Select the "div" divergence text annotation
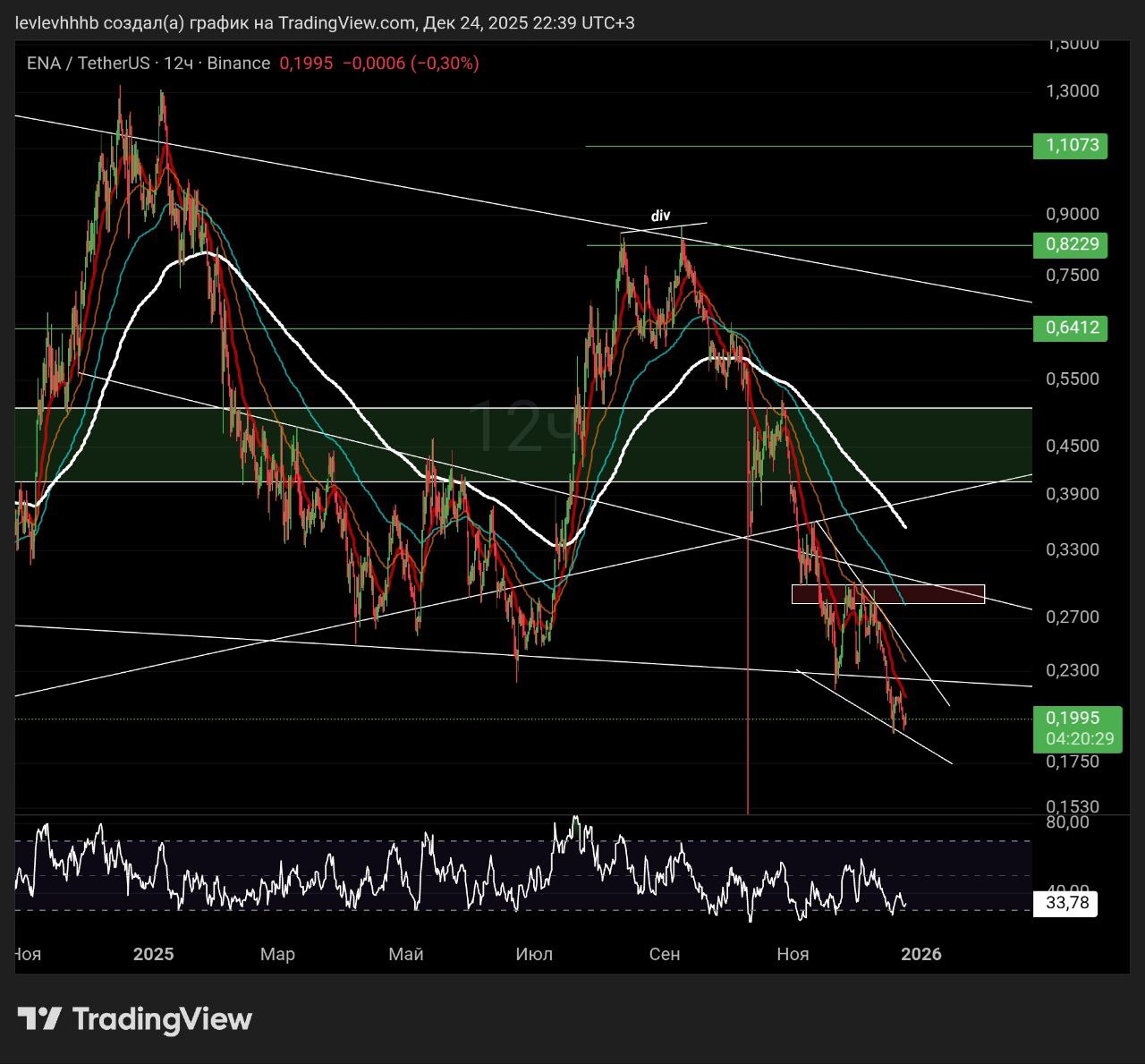1145x1064 pixels. 660,216
